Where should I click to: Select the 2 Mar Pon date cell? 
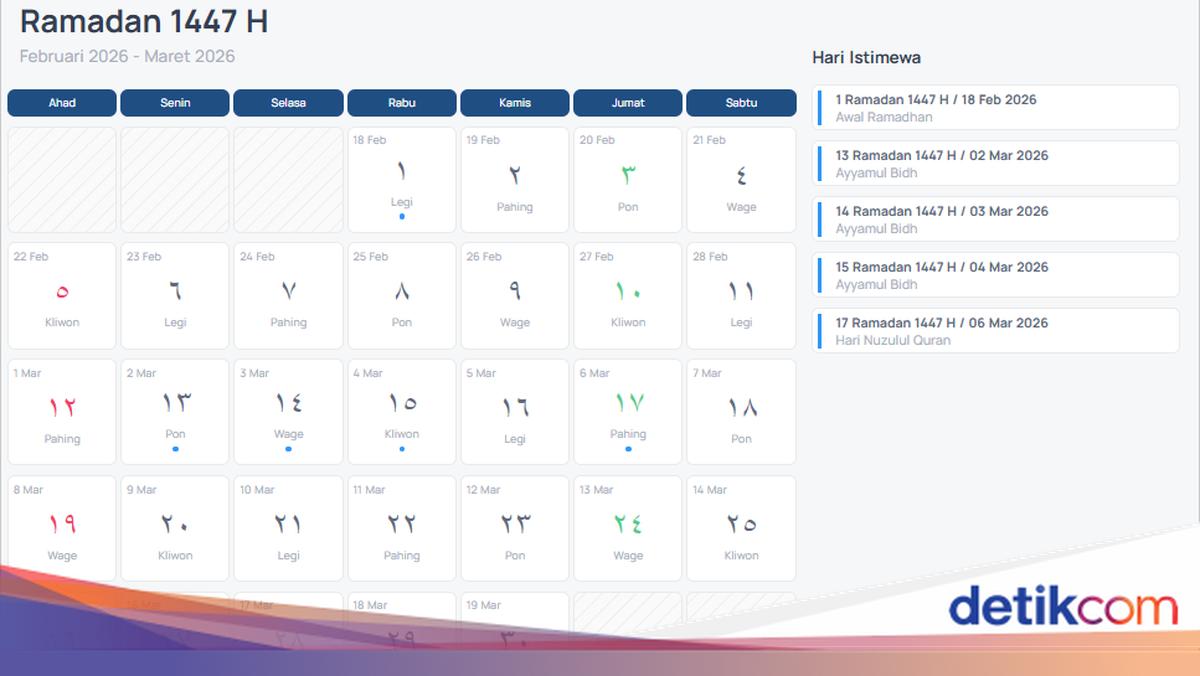click(x=175, y=412)
